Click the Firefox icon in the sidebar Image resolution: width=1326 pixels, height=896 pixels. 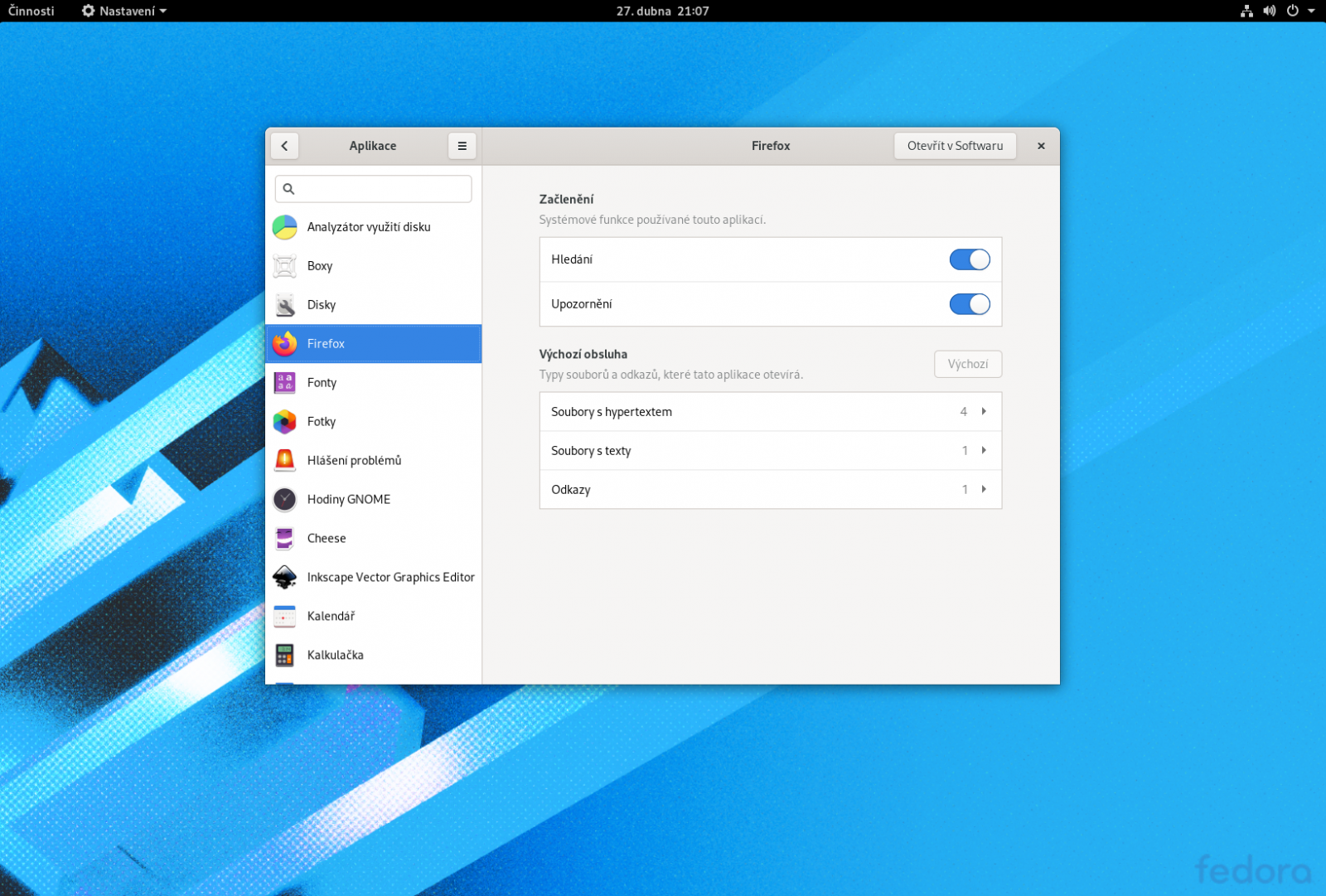(284, 343)
